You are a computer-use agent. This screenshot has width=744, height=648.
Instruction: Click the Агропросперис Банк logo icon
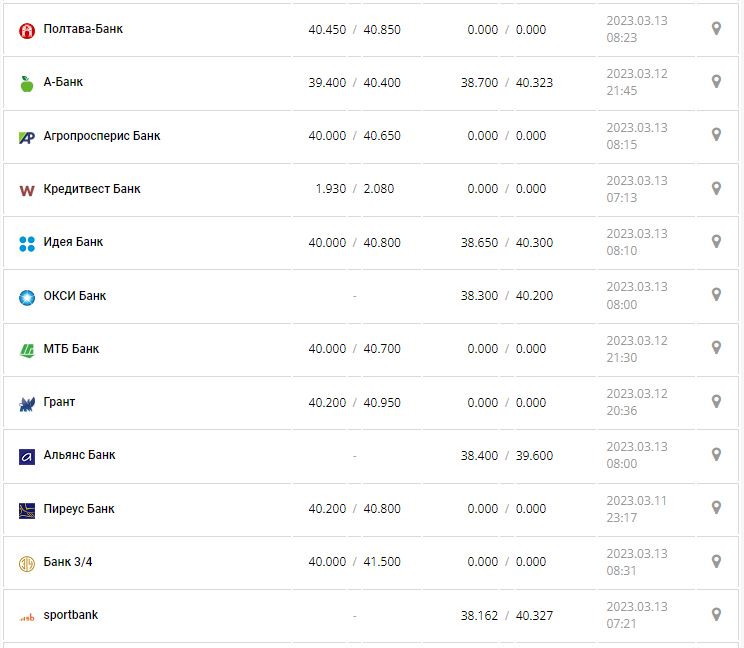27,137
